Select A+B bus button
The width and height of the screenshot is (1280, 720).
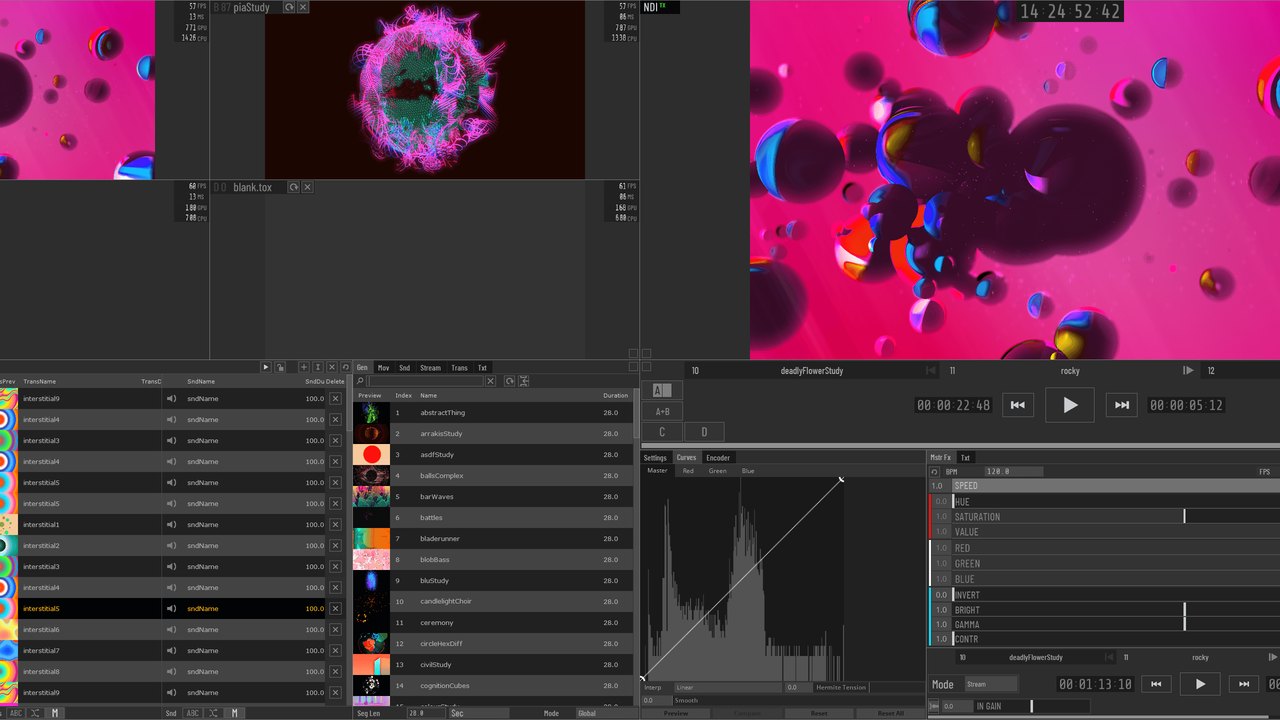pos(662,411)
